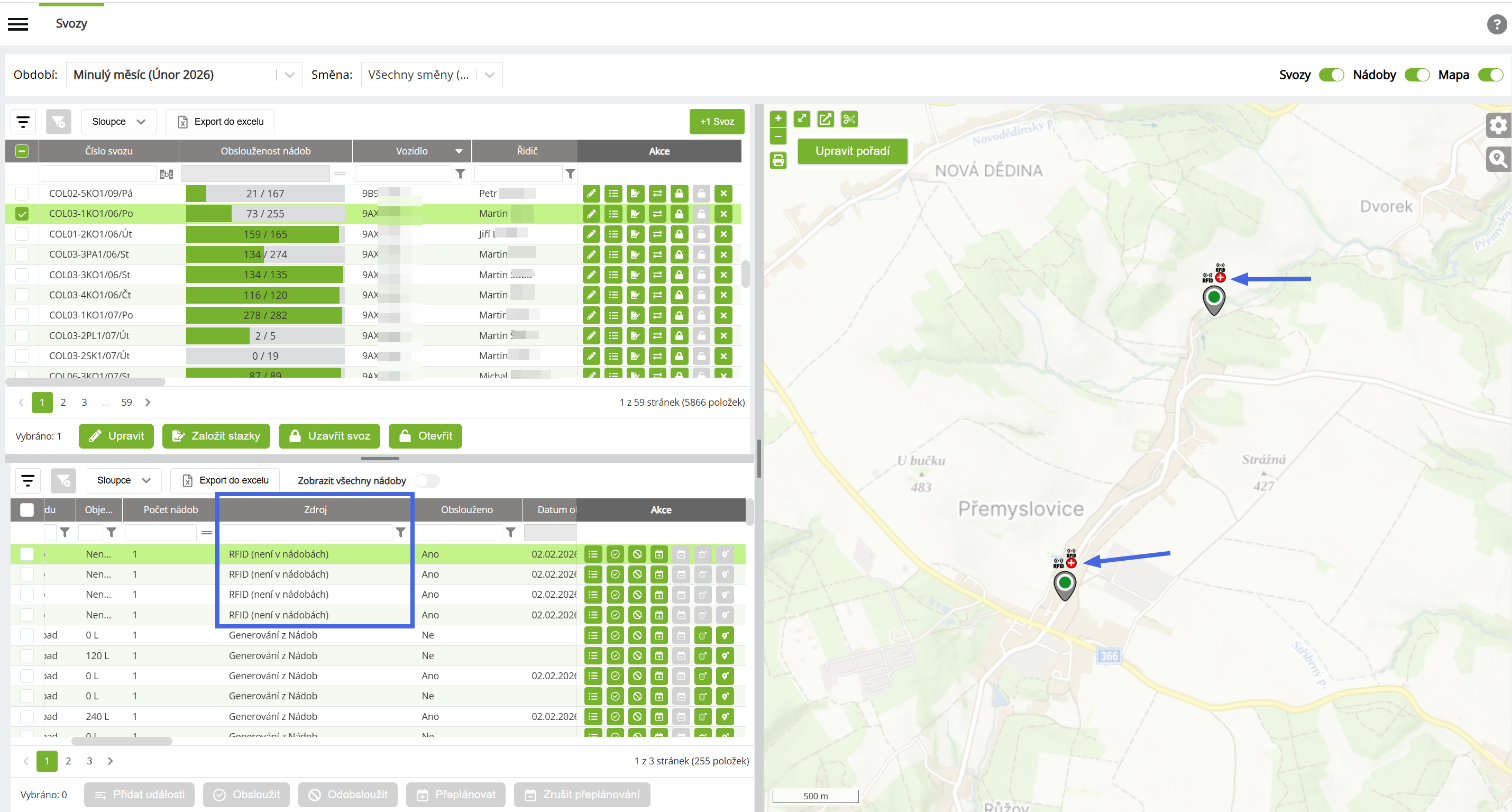This screenshot has height=812, width=1512.
Task: Click the Upravit pořadí button
Action: 853,151
